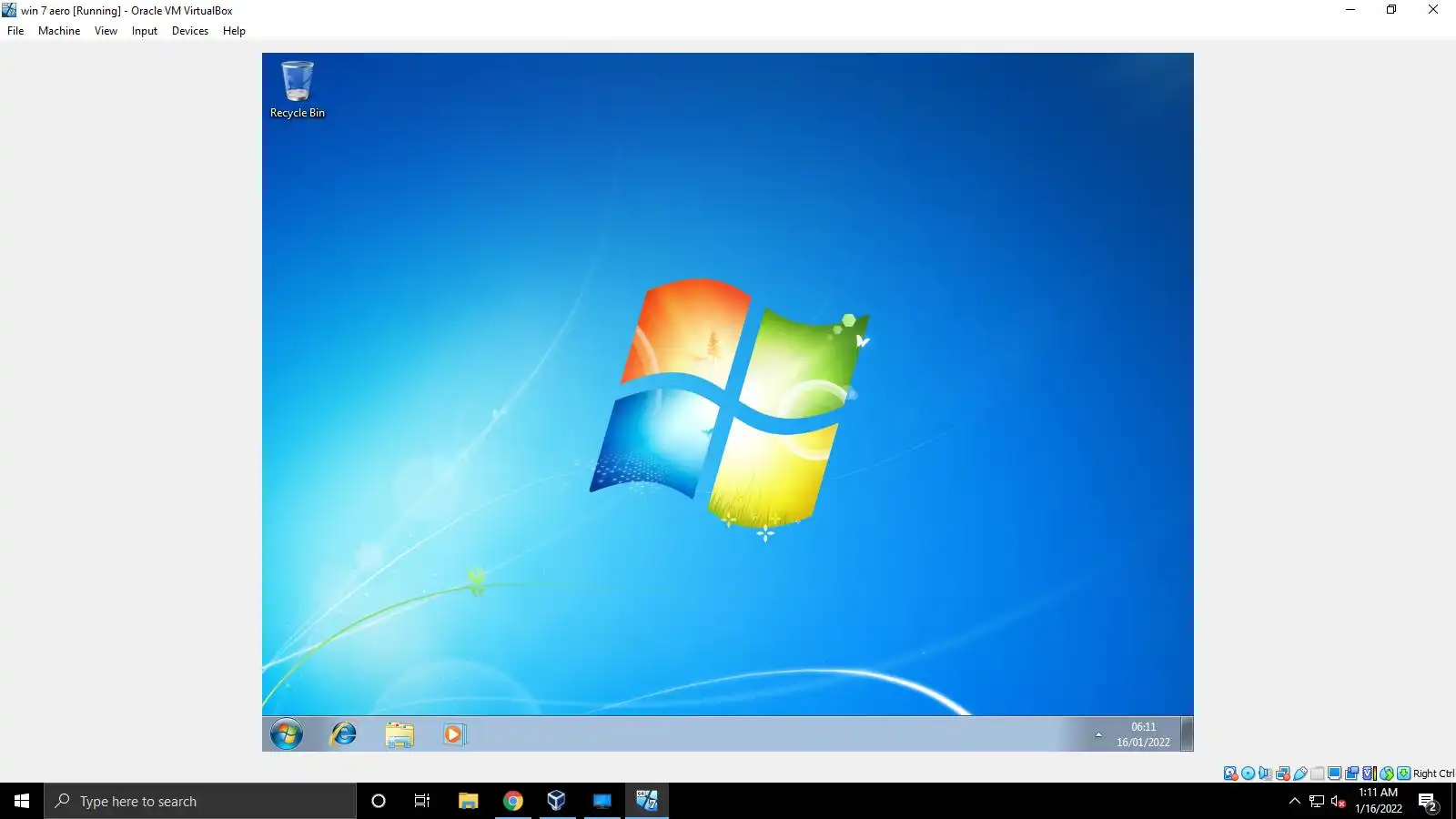Launch Windows Media Player from guest taskbar

point(453,733)
